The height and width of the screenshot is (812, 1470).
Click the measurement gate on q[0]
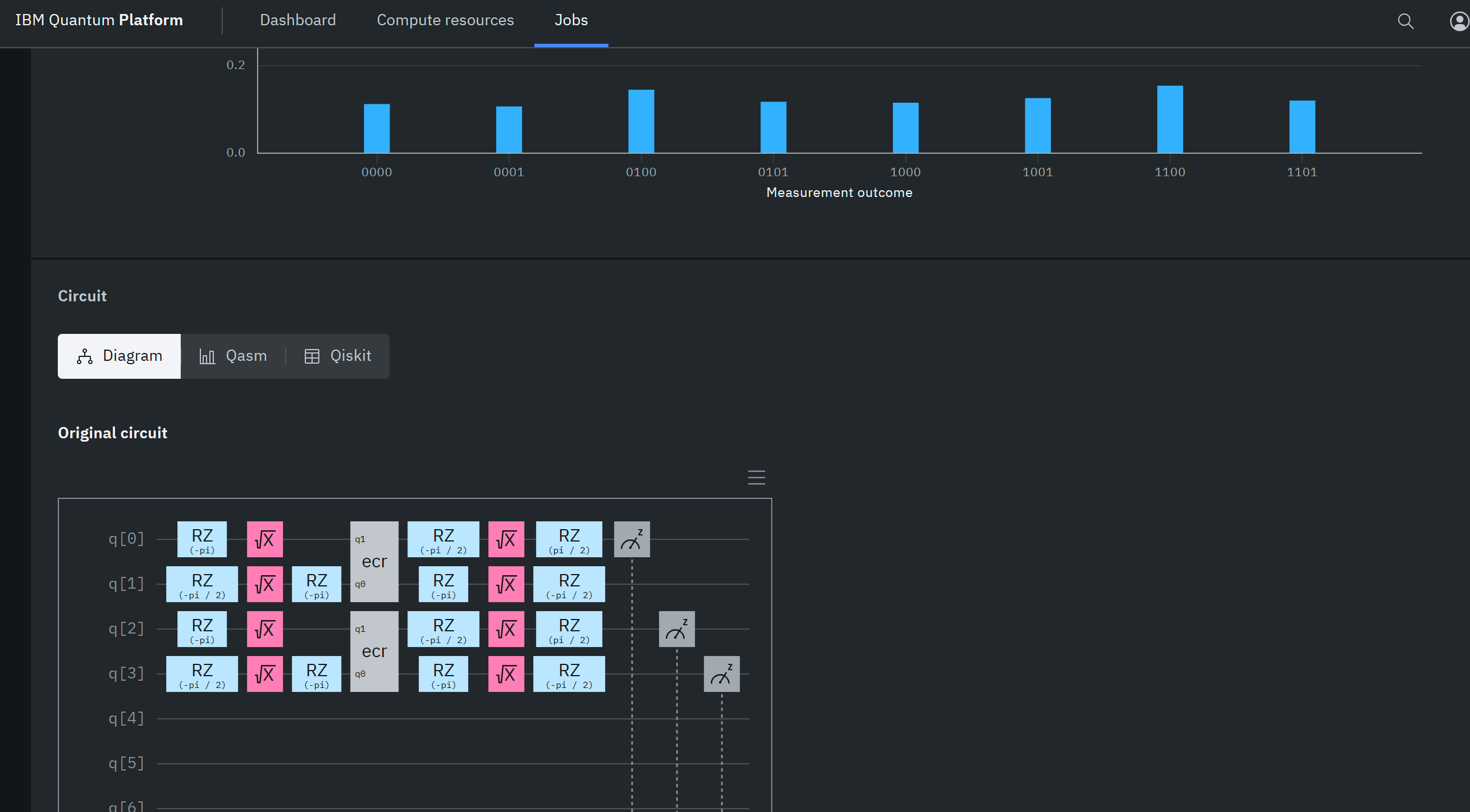631,539
